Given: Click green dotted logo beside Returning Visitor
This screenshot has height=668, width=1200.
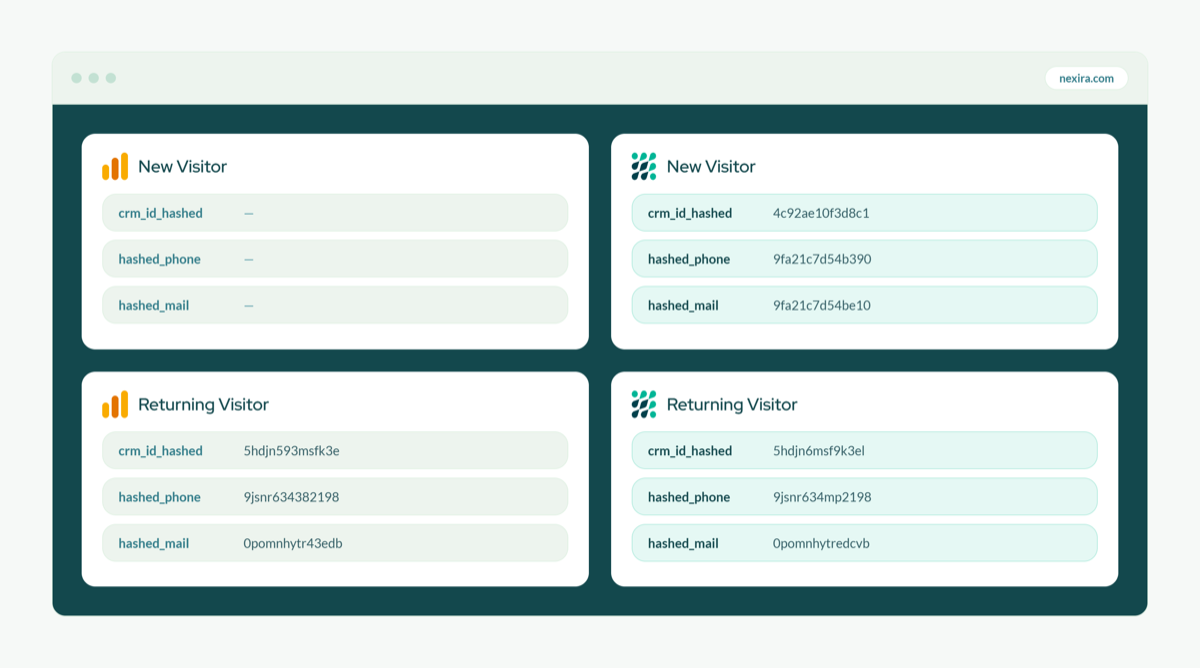Looking at the screenshot, I should (644, 404).
